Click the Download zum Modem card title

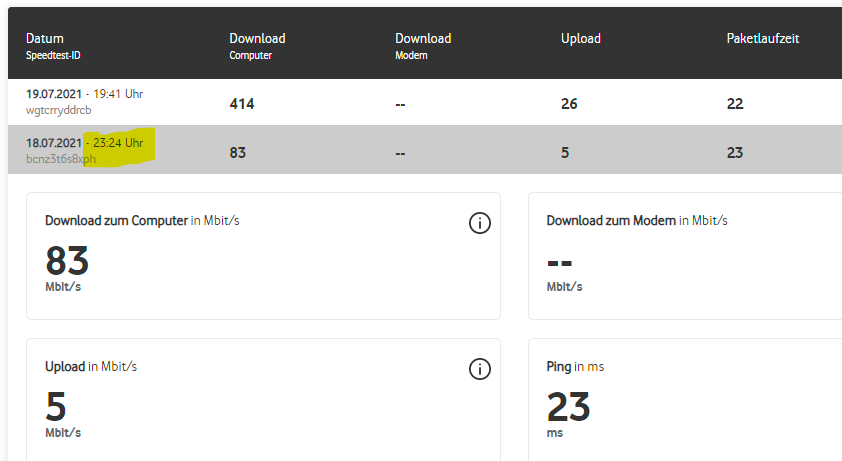610,220
